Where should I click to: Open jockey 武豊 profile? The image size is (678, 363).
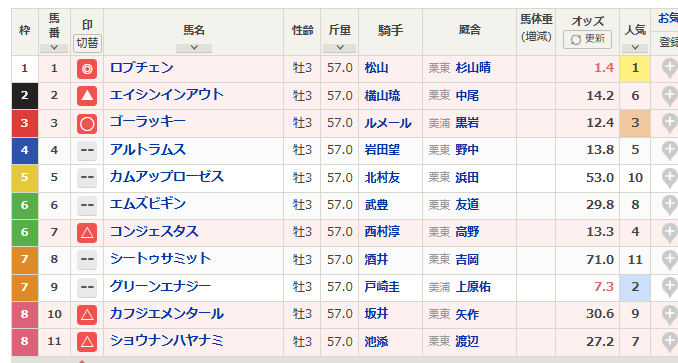click(376, 205)
